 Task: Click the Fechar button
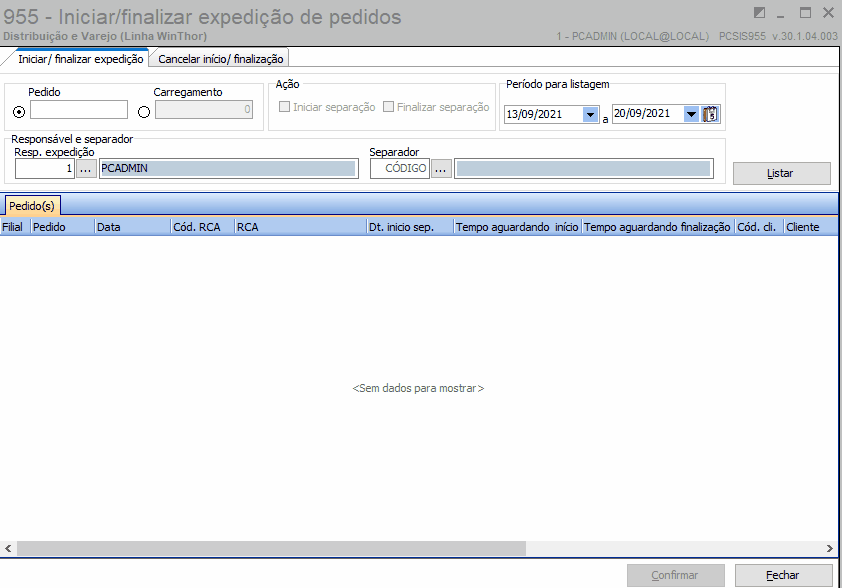(783, 575)
